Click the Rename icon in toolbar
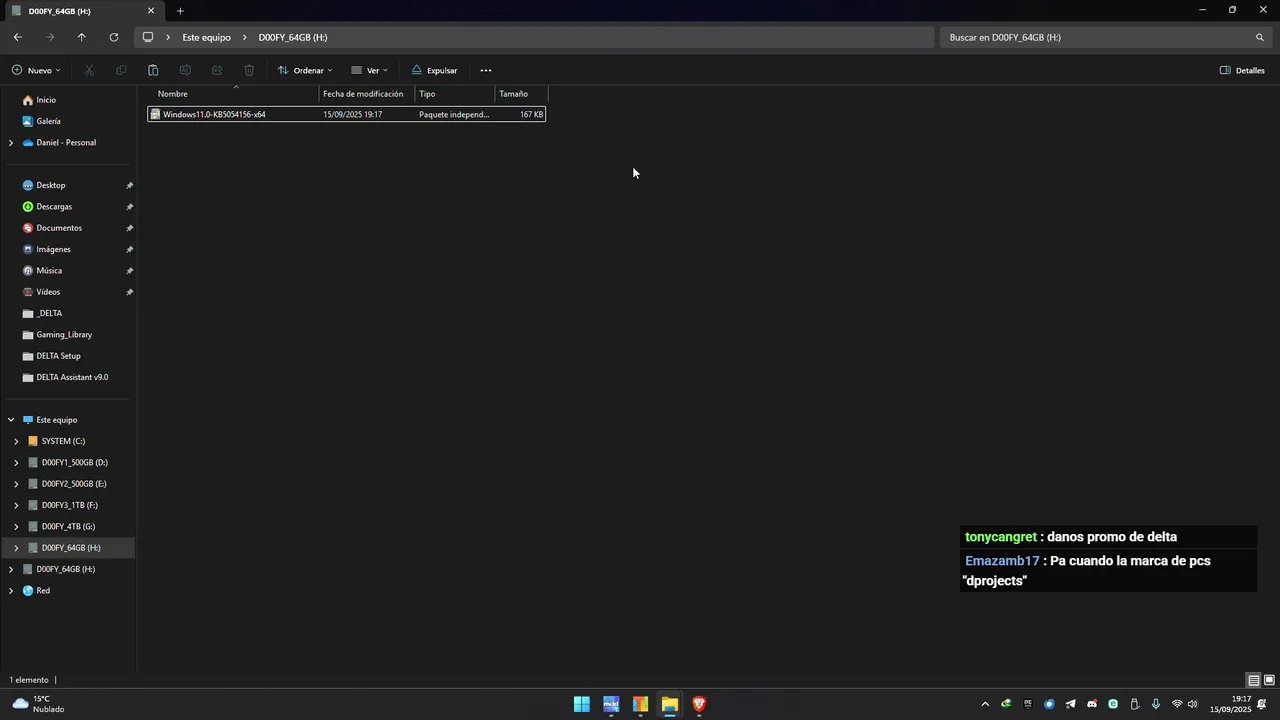This screenshot has height=720, width=1280. (x=185, y=70)
